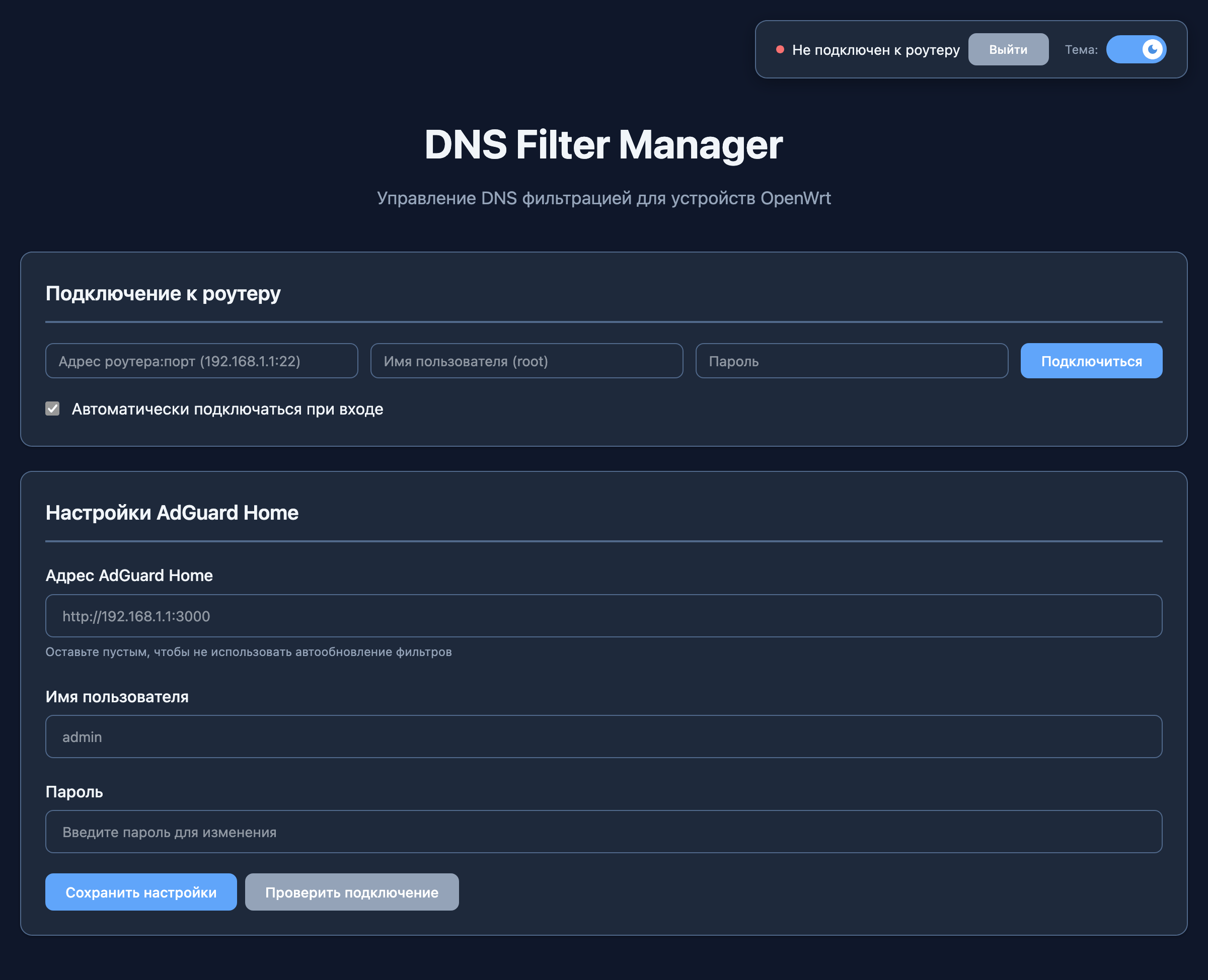Focus the router address:port field
The height and width of the screenshot is (980, 1208).
tap(202, 361)
